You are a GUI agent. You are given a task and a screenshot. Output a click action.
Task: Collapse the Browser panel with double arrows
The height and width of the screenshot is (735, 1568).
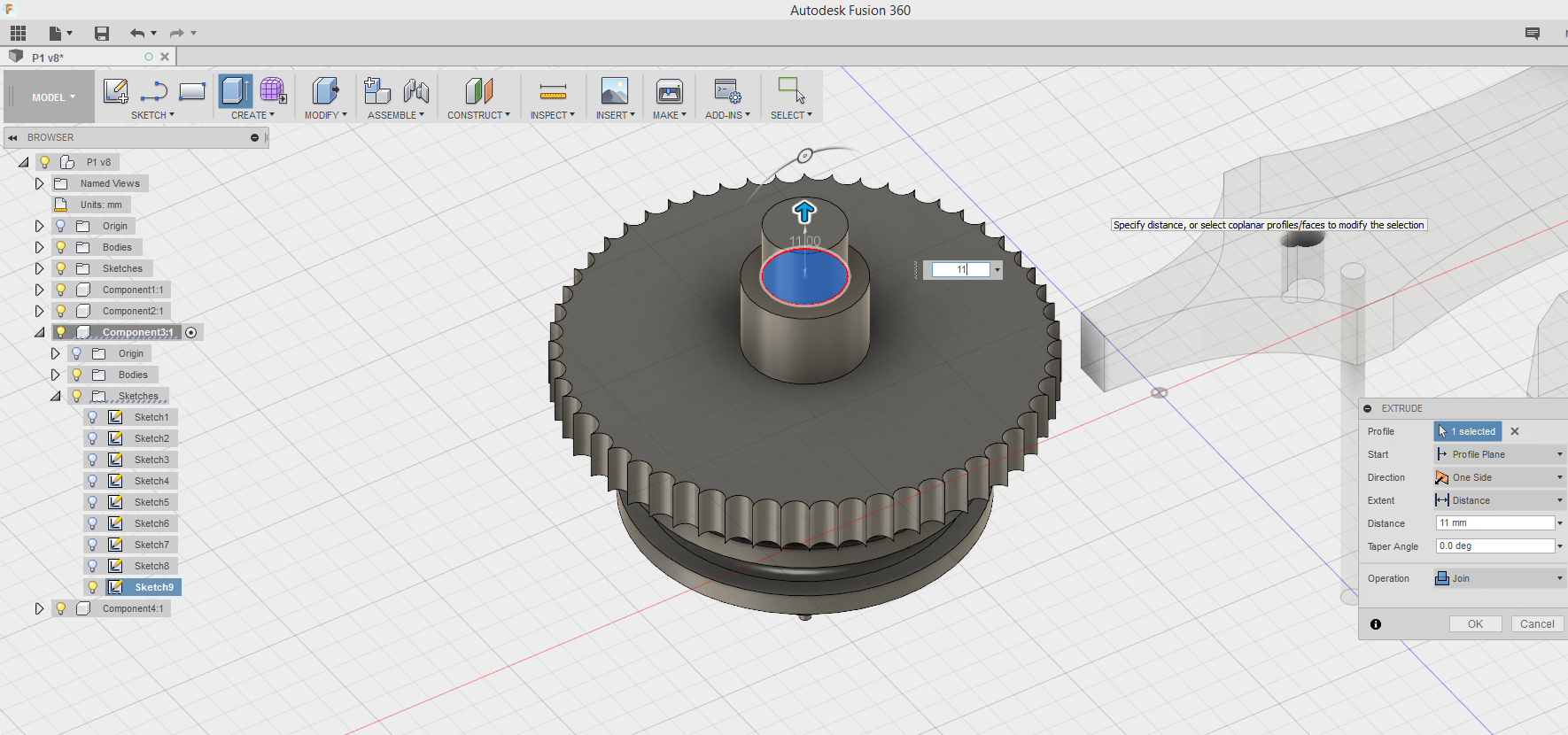pyautogui.click(x=12, y=137)
